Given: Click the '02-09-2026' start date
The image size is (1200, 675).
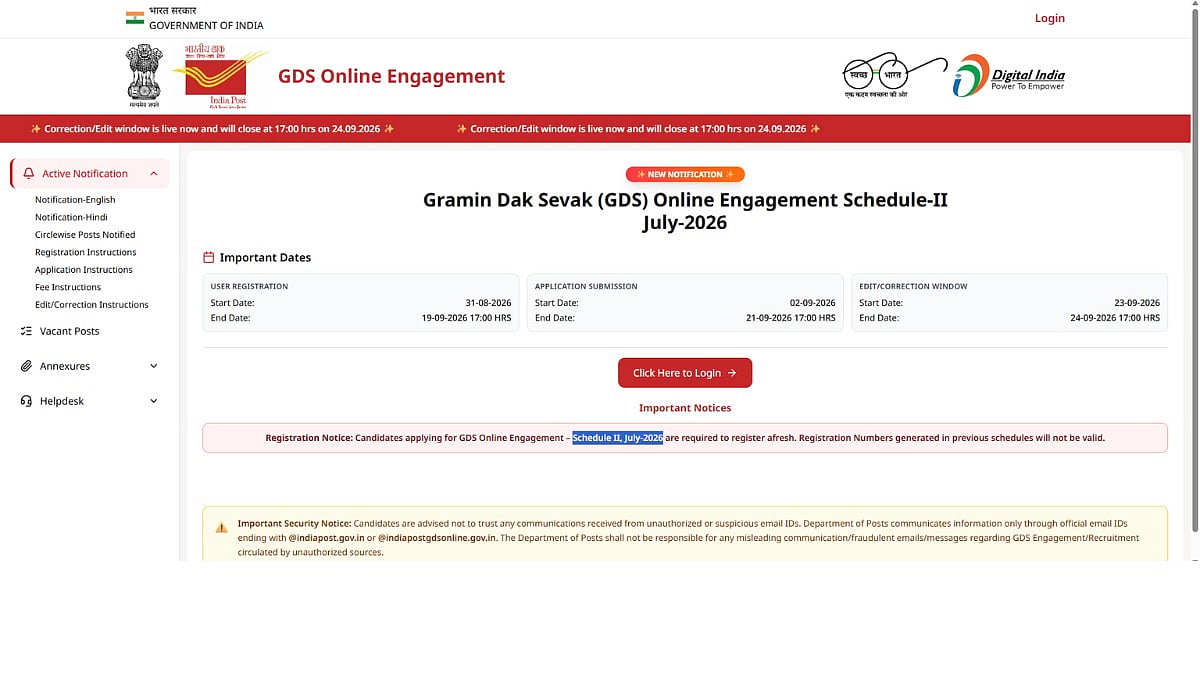Looking at the screenshot, I should (x=812, y=303).
